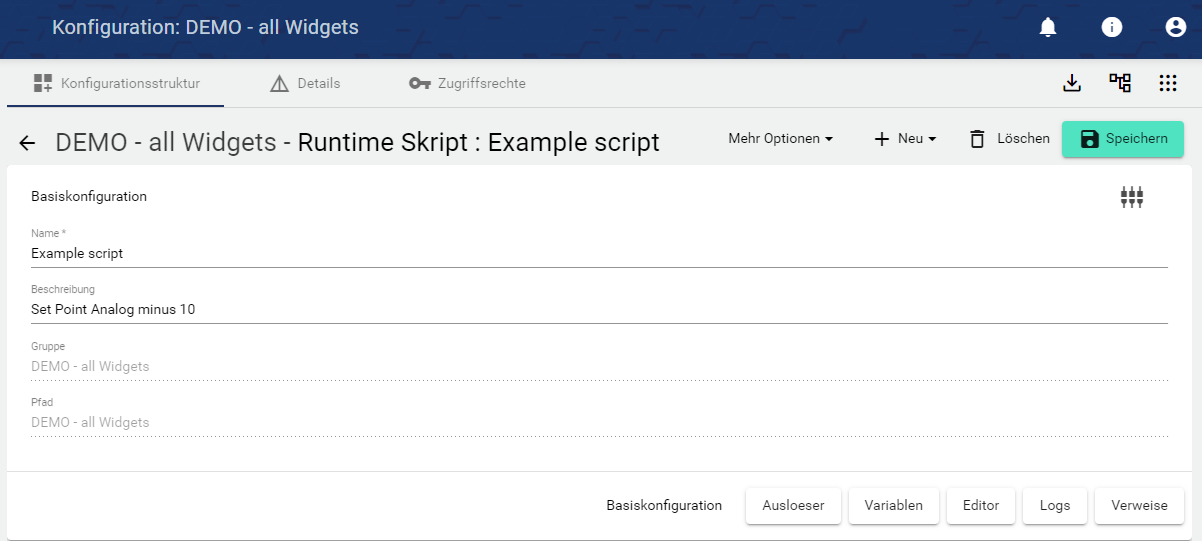Open the Details tab
This screenshot has height=541, width=1202.
coord(305,83)
